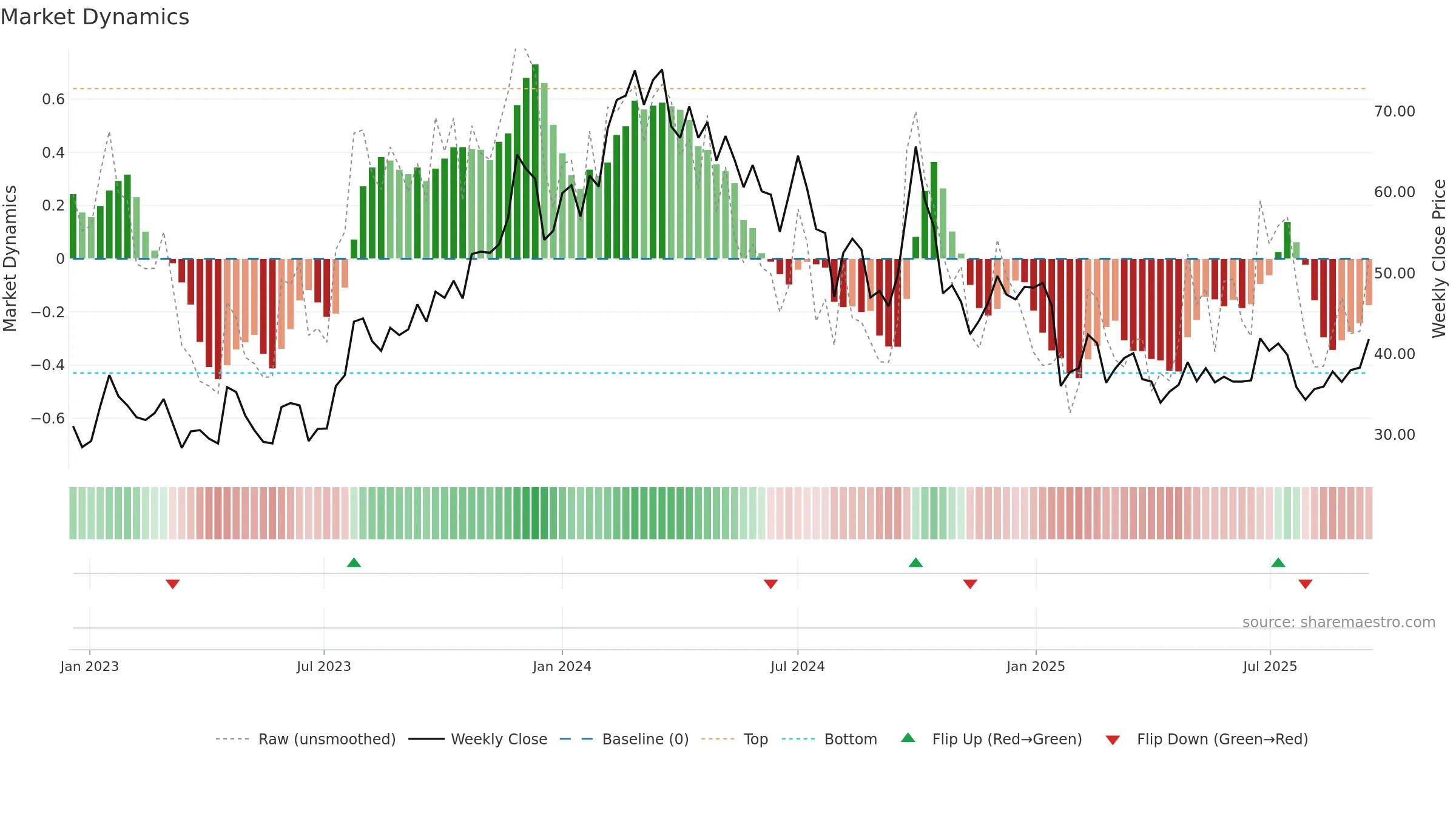
Task: Click the Jan 2023 axis label
Action: (x=90, y=666)
